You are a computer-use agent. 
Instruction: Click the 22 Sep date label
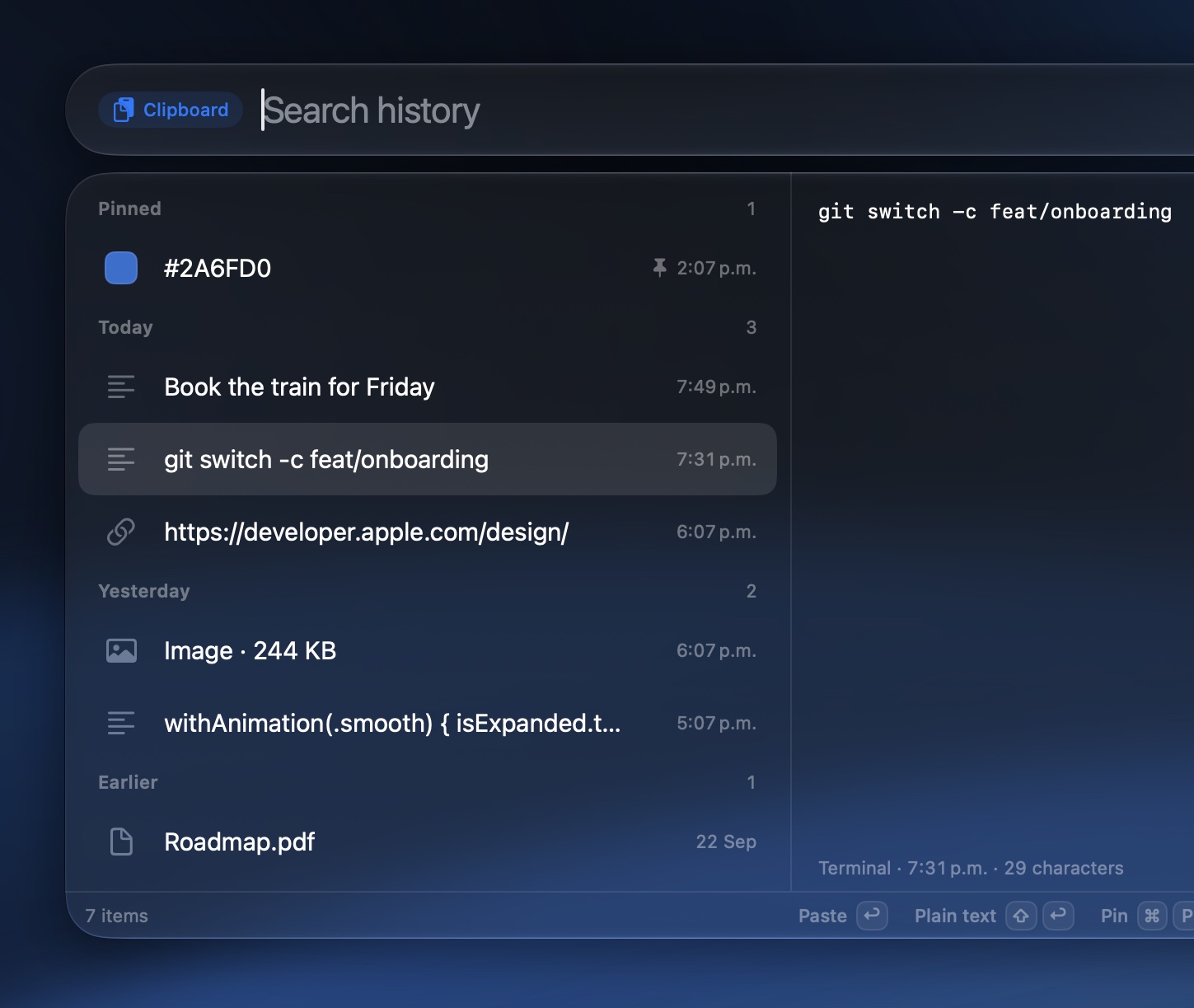(x=726, y=842)
